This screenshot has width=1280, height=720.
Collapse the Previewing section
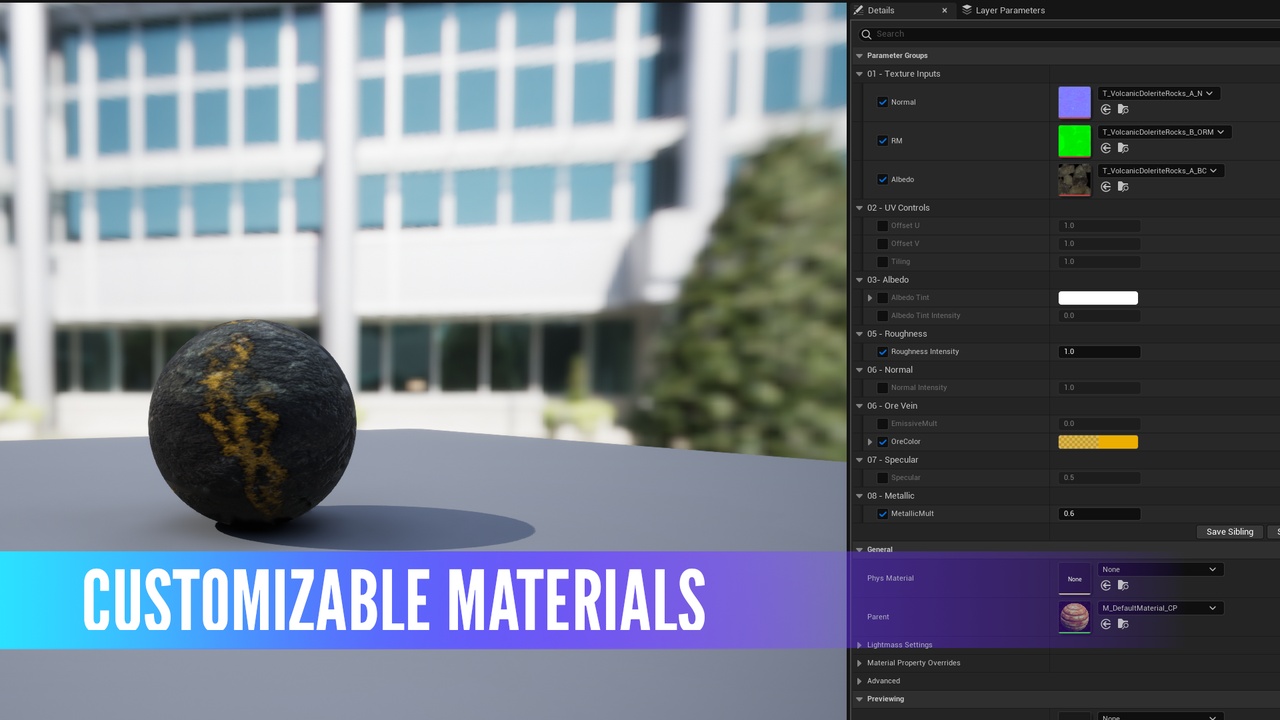tap(859, 699)
